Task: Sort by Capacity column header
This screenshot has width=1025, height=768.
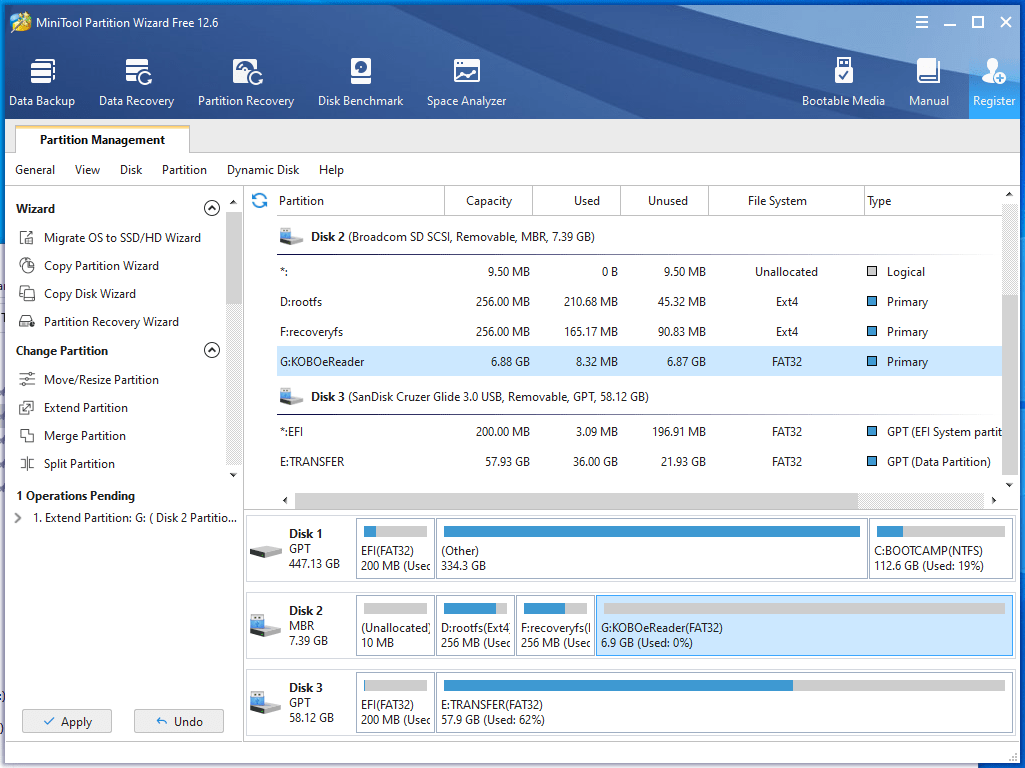Action: (488, 201)
